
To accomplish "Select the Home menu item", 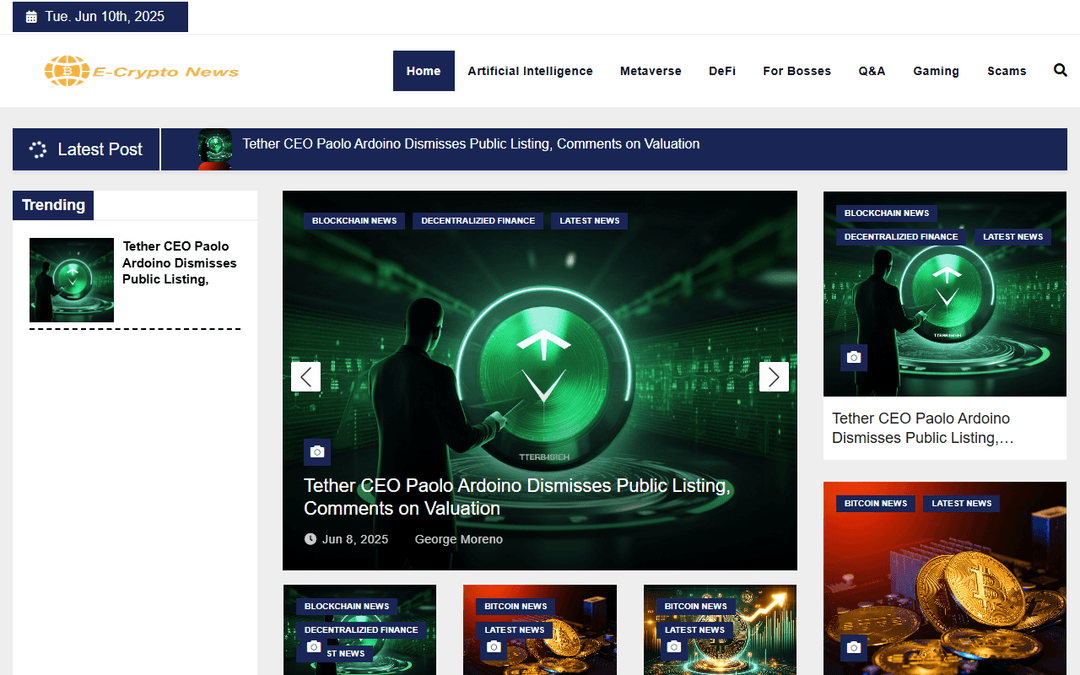I will (x=423, y=71).
